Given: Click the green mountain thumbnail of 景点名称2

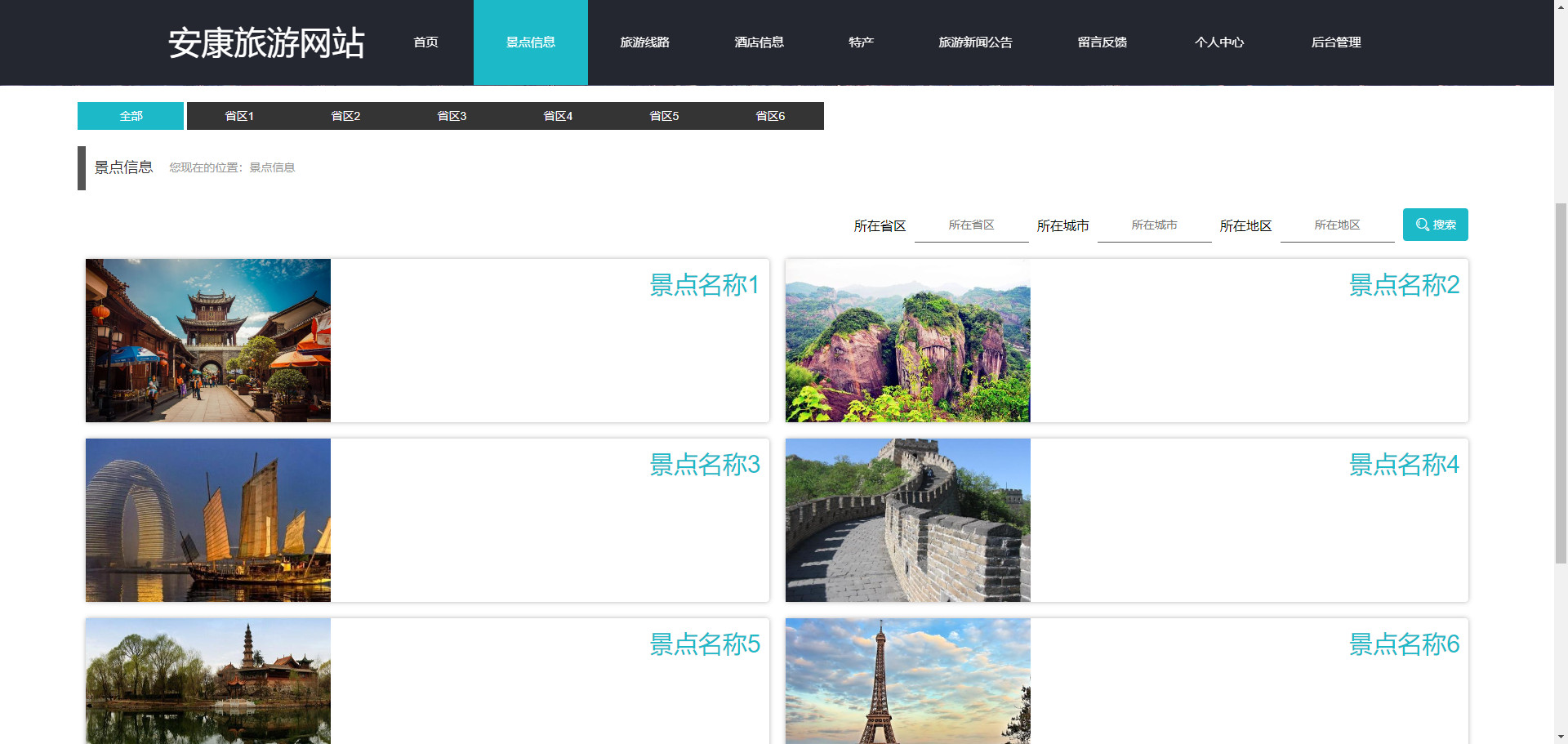Looking at the screenshot, I should tap(908, 341).
